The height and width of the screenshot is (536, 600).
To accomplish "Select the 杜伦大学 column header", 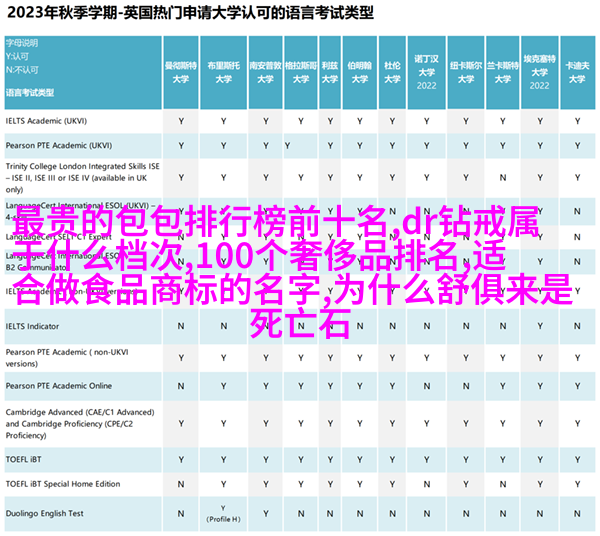I will pyautogui.click(x=392, y=72).
